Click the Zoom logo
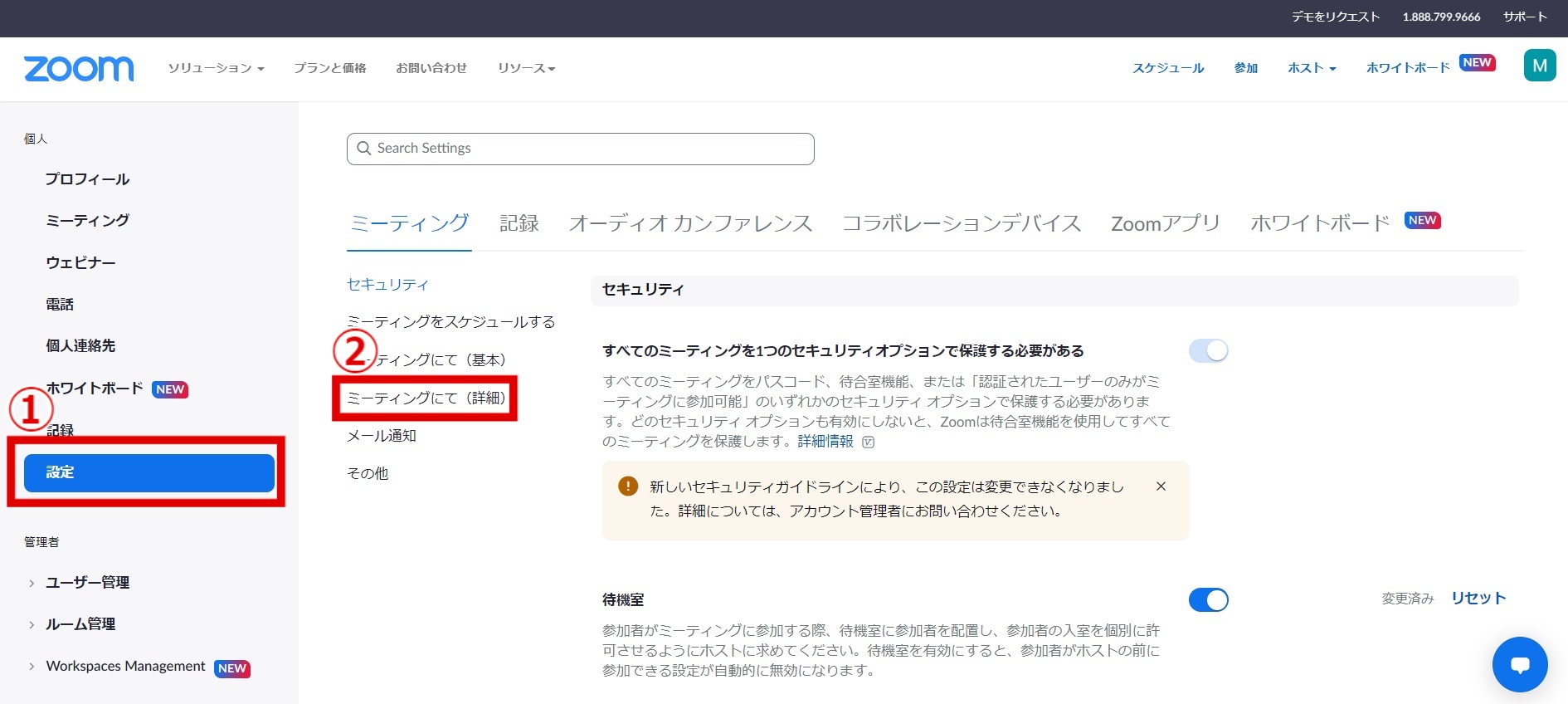 (x=79, y=68)
